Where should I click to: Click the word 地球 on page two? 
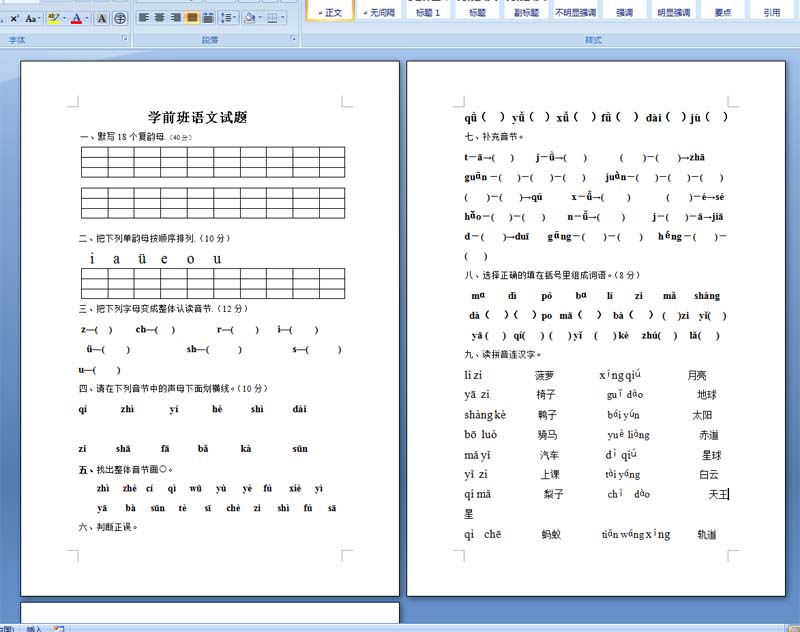pos(707,394)
